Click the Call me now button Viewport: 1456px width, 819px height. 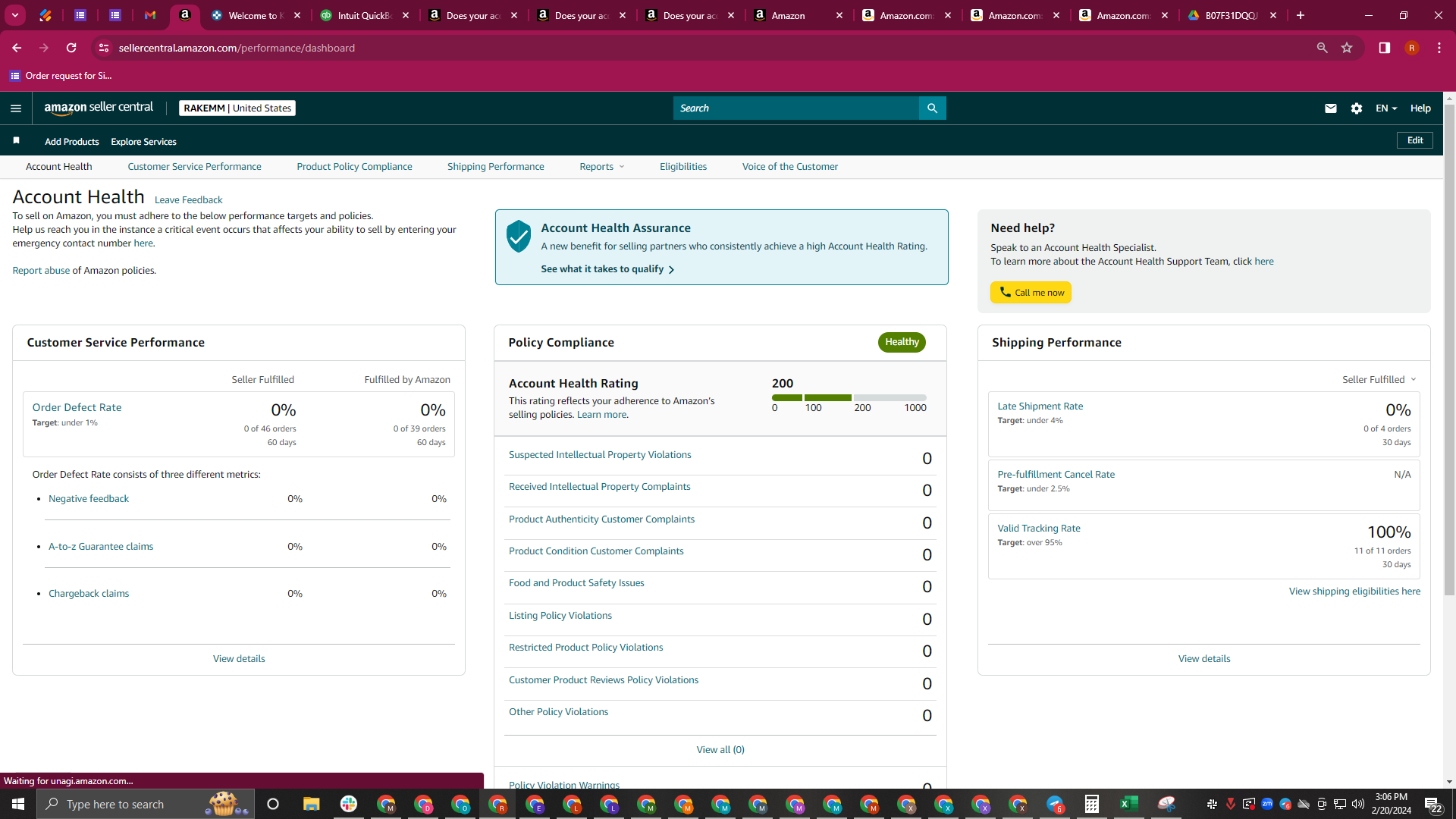point(1031,293)
